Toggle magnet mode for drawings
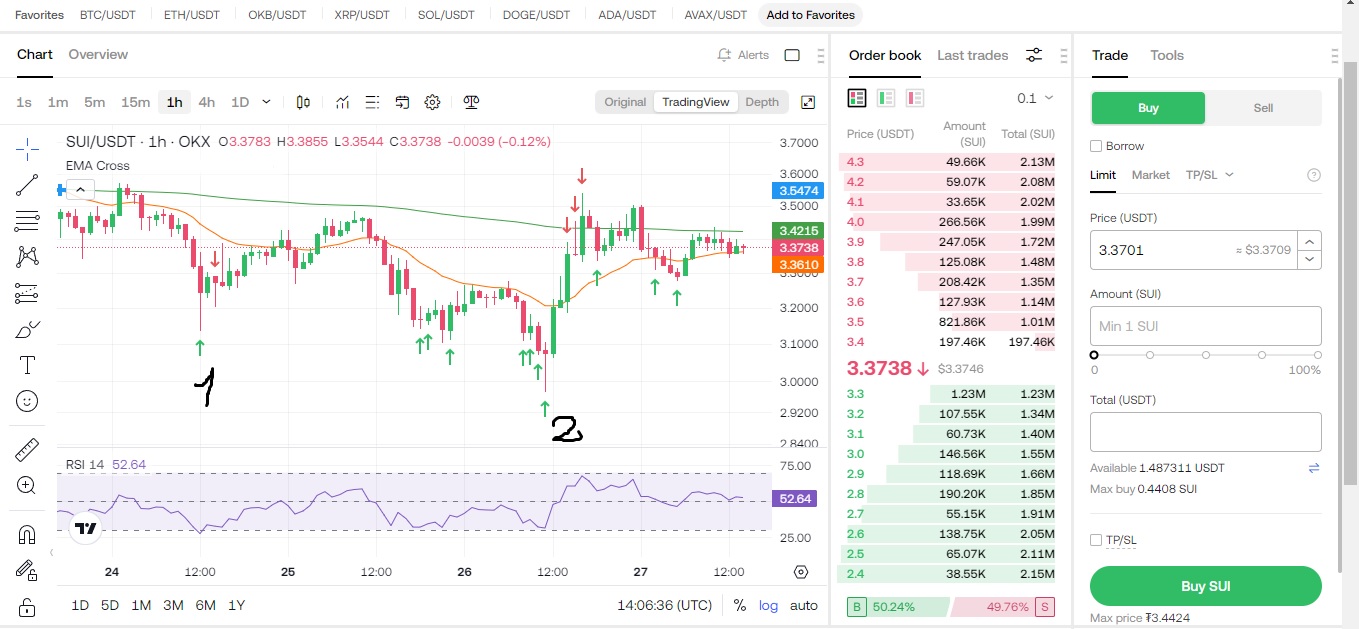Screen dimensions: 1359x629 pyautogui.click(x=27, y=535)
